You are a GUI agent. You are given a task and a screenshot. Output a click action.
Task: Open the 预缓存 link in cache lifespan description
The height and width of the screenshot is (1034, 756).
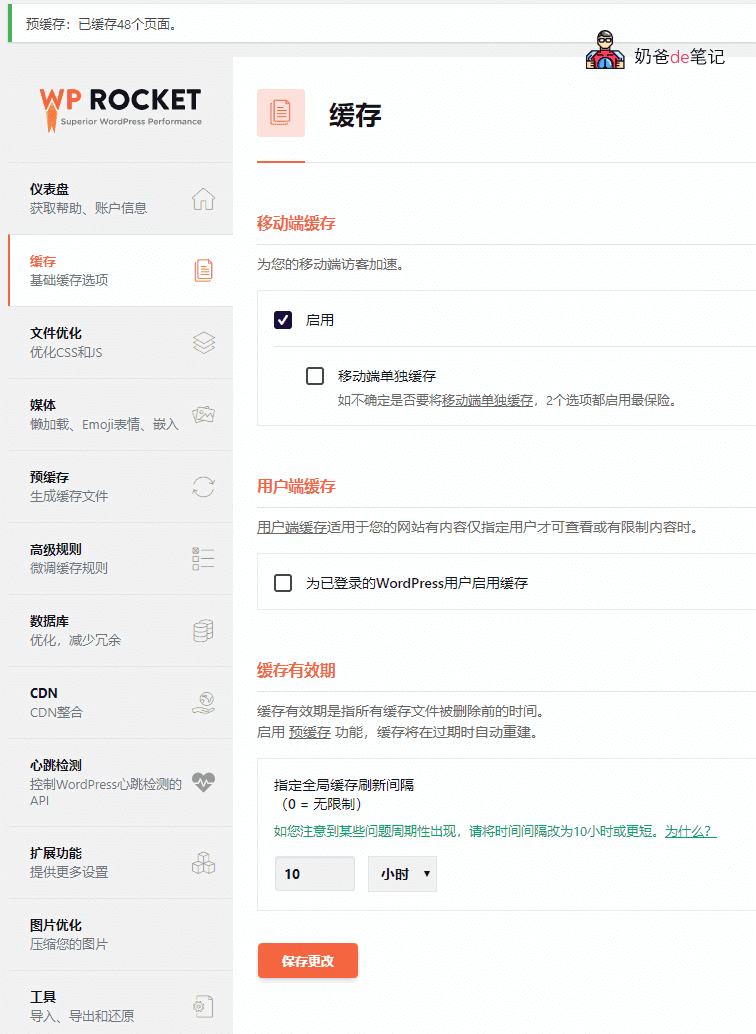coord(309,732)
